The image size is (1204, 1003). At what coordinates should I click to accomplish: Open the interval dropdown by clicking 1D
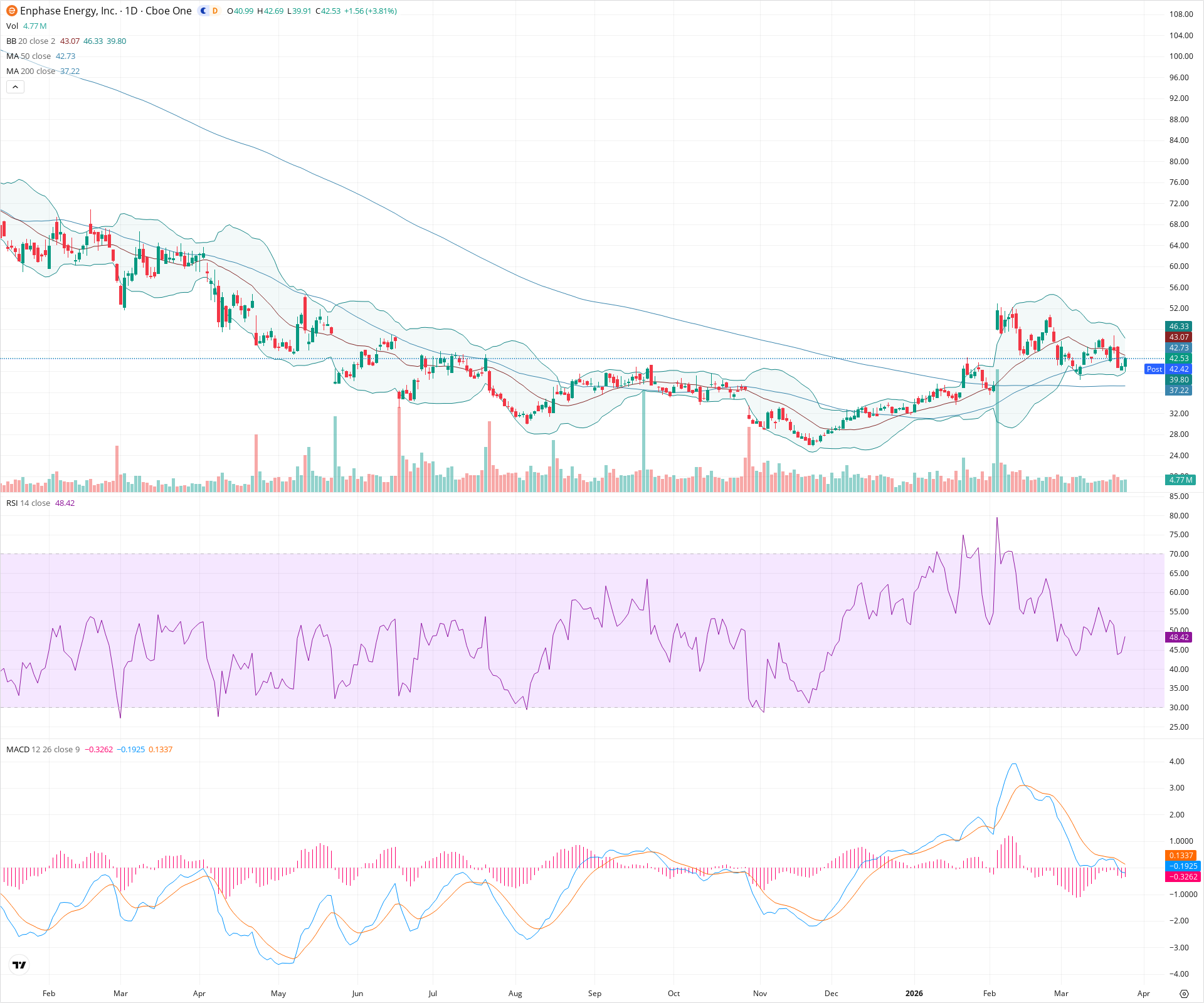pos(132,10)
